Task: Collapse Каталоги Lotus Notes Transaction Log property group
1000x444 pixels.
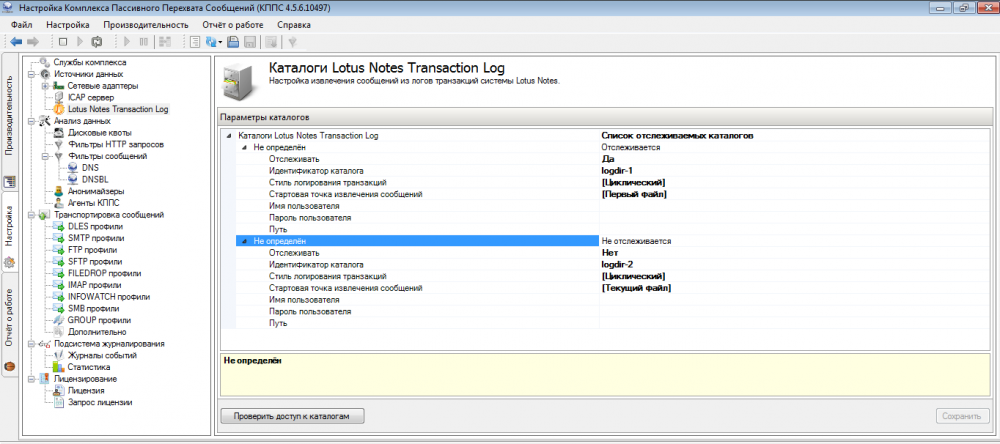Action: click(228, 136)
